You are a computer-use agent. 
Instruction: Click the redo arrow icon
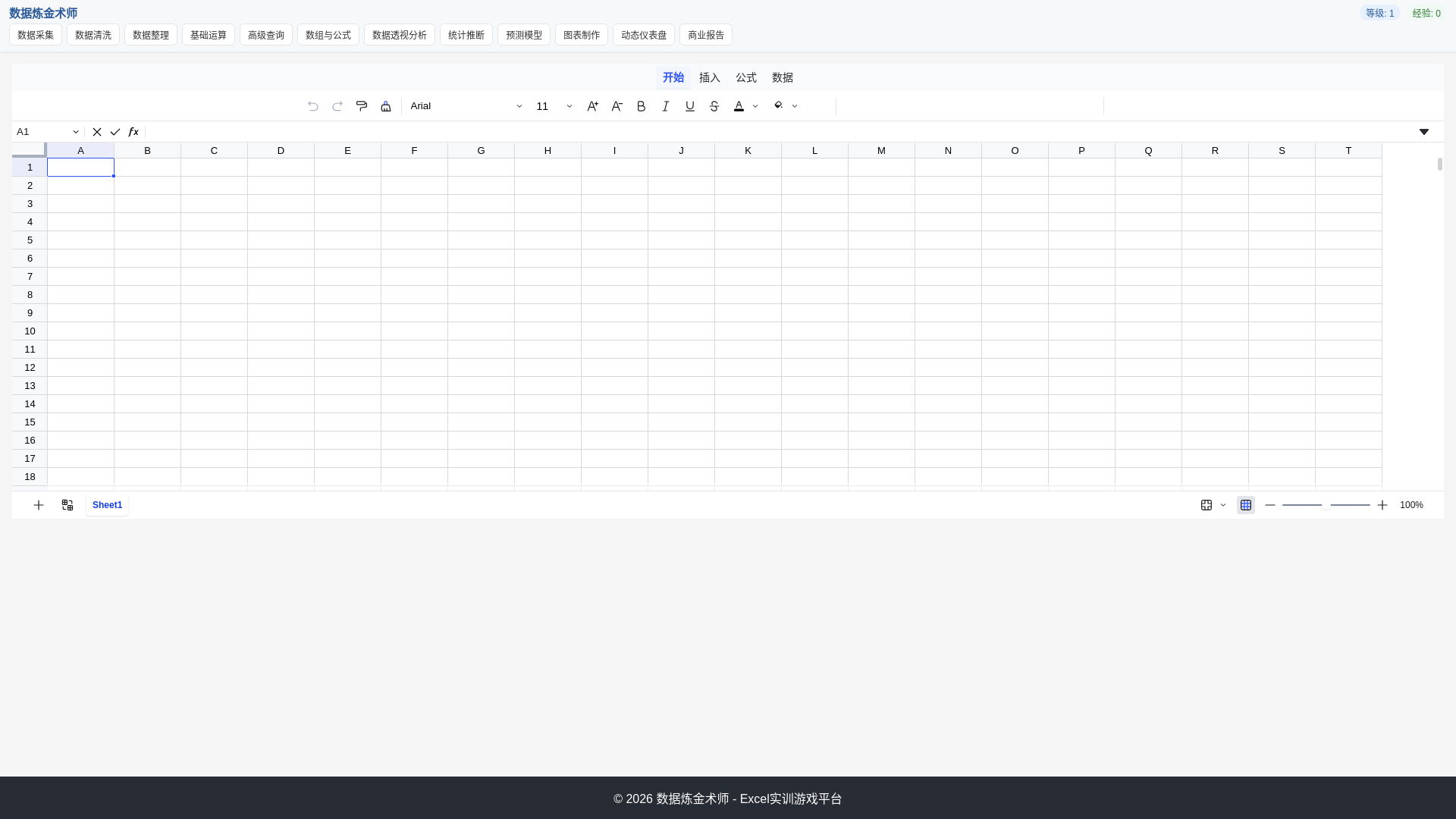coord(337,106)
